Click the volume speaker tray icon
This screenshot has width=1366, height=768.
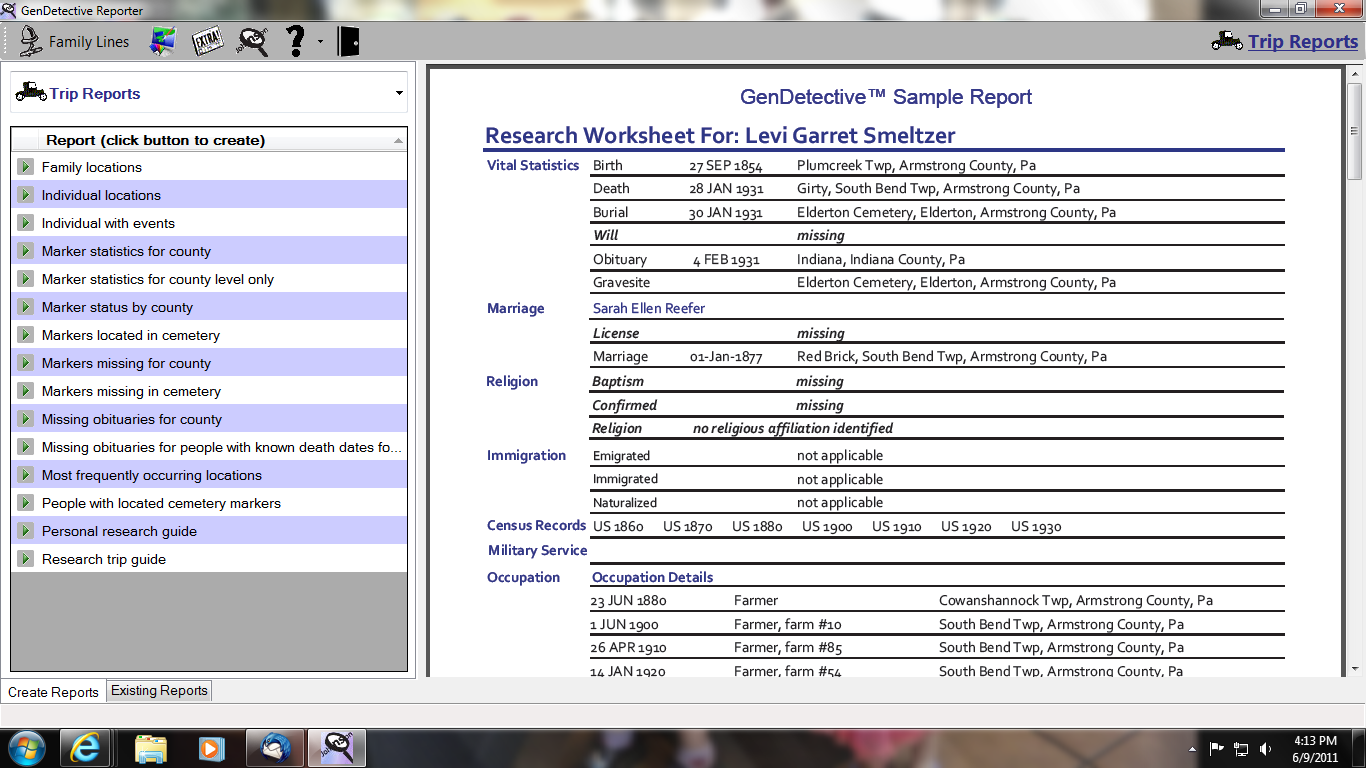[1266, 748]
